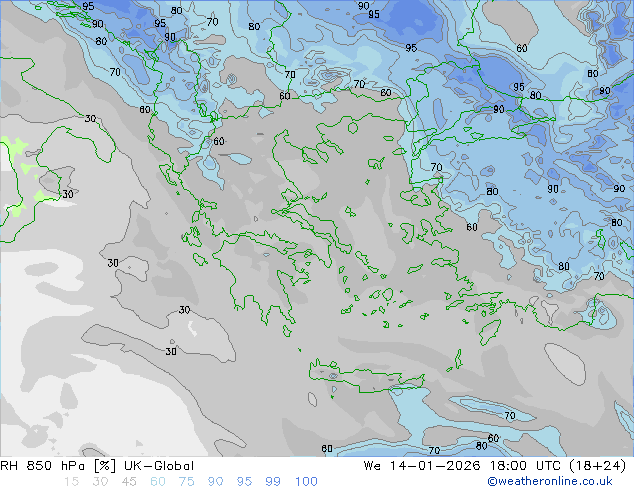Image resolution: width=634 pixels, height=490 pixels.
Task: Select legend value 100 in the colour scale
Action: click(306, 481)
